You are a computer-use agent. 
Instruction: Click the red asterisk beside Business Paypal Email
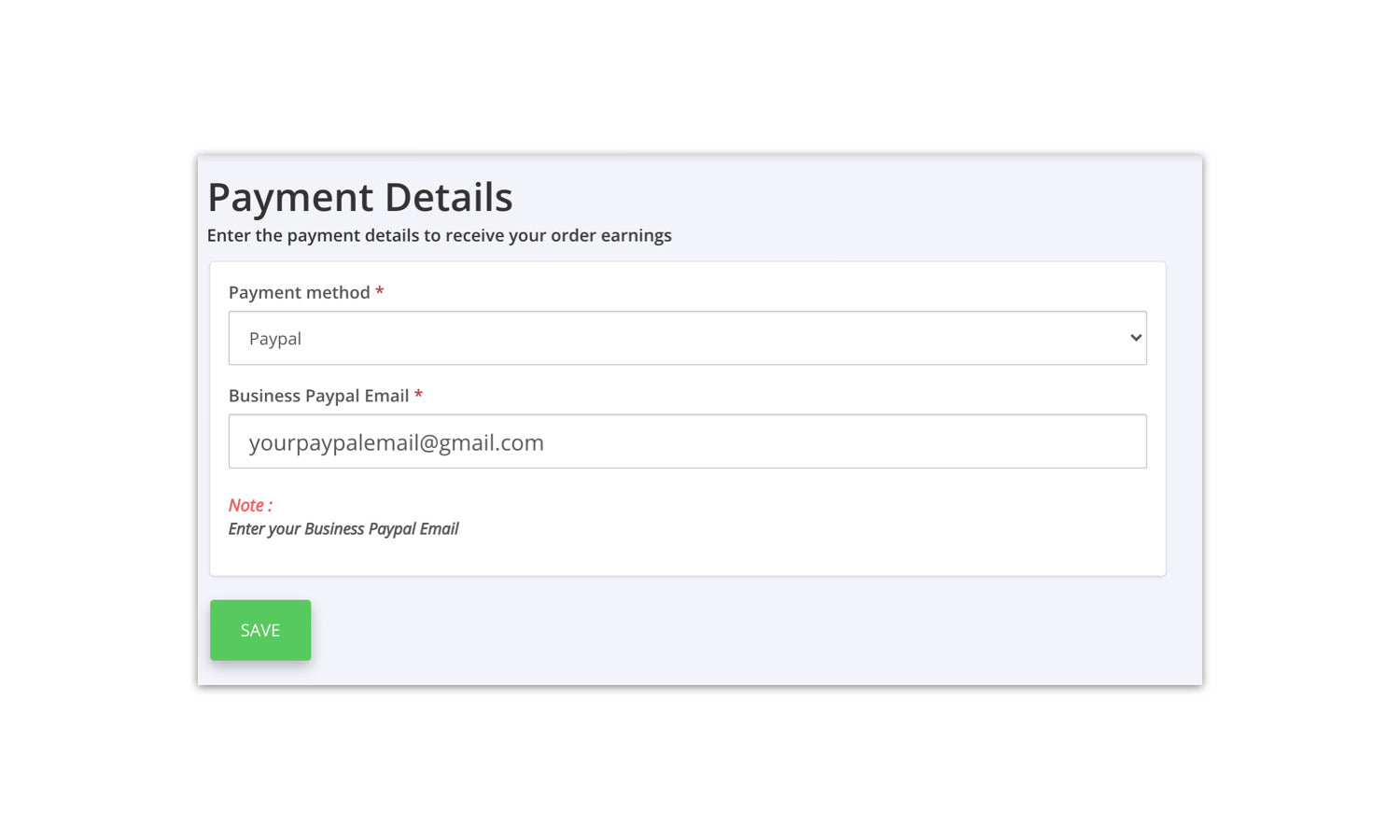pyautogui.click(x=418, y=395)
